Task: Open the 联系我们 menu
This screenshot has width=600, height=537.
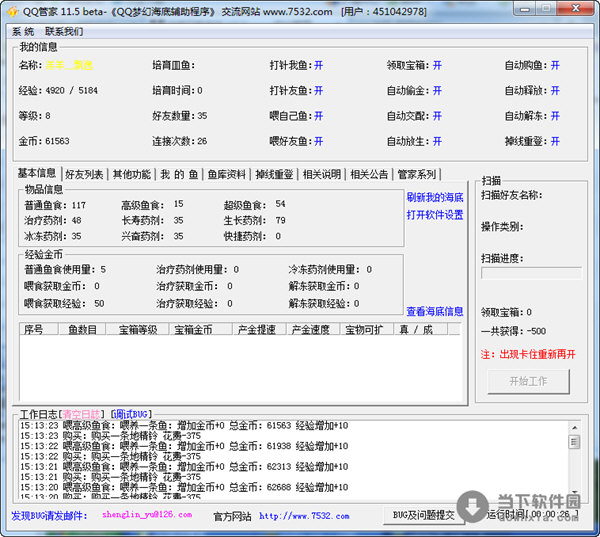Action: (x=64, y=31)
